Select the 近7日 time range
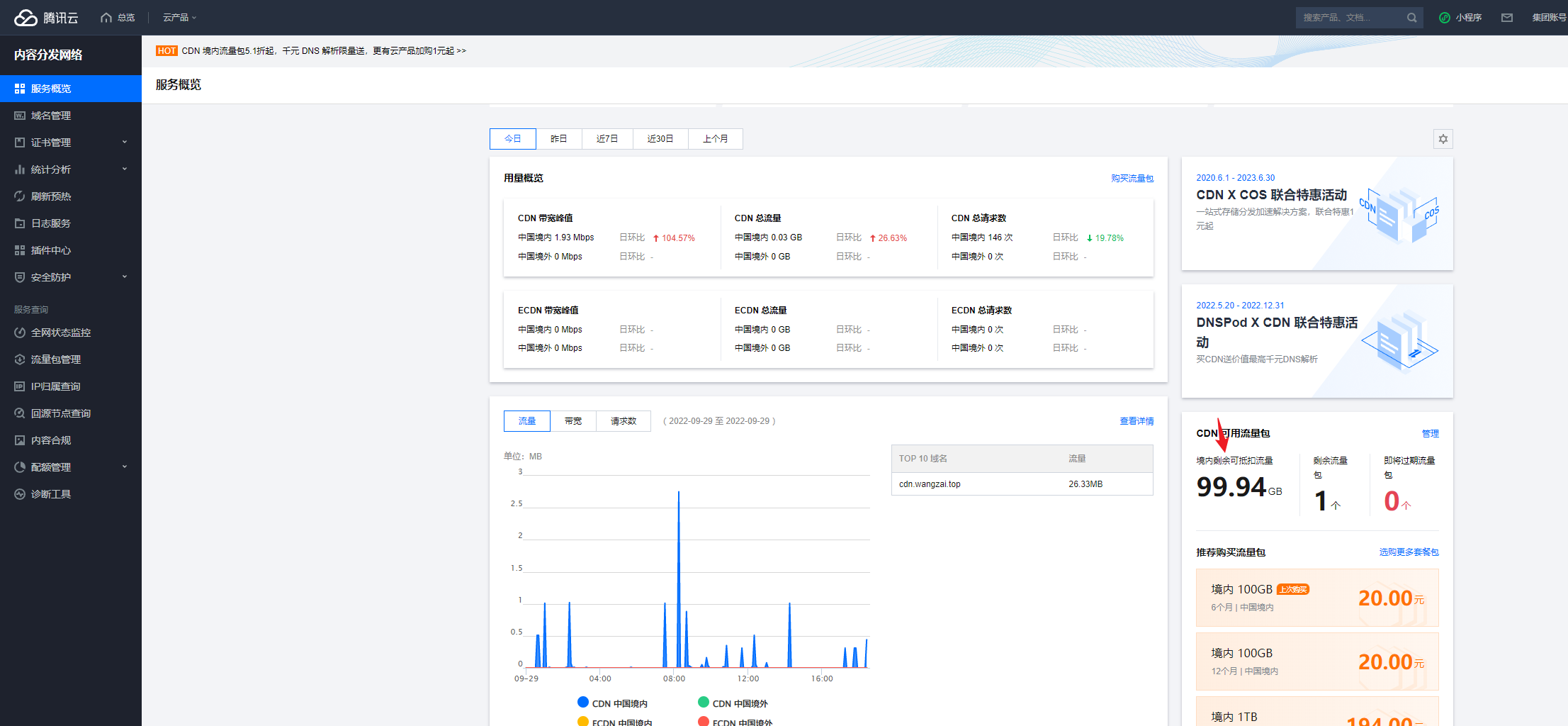 click(607, 139)
